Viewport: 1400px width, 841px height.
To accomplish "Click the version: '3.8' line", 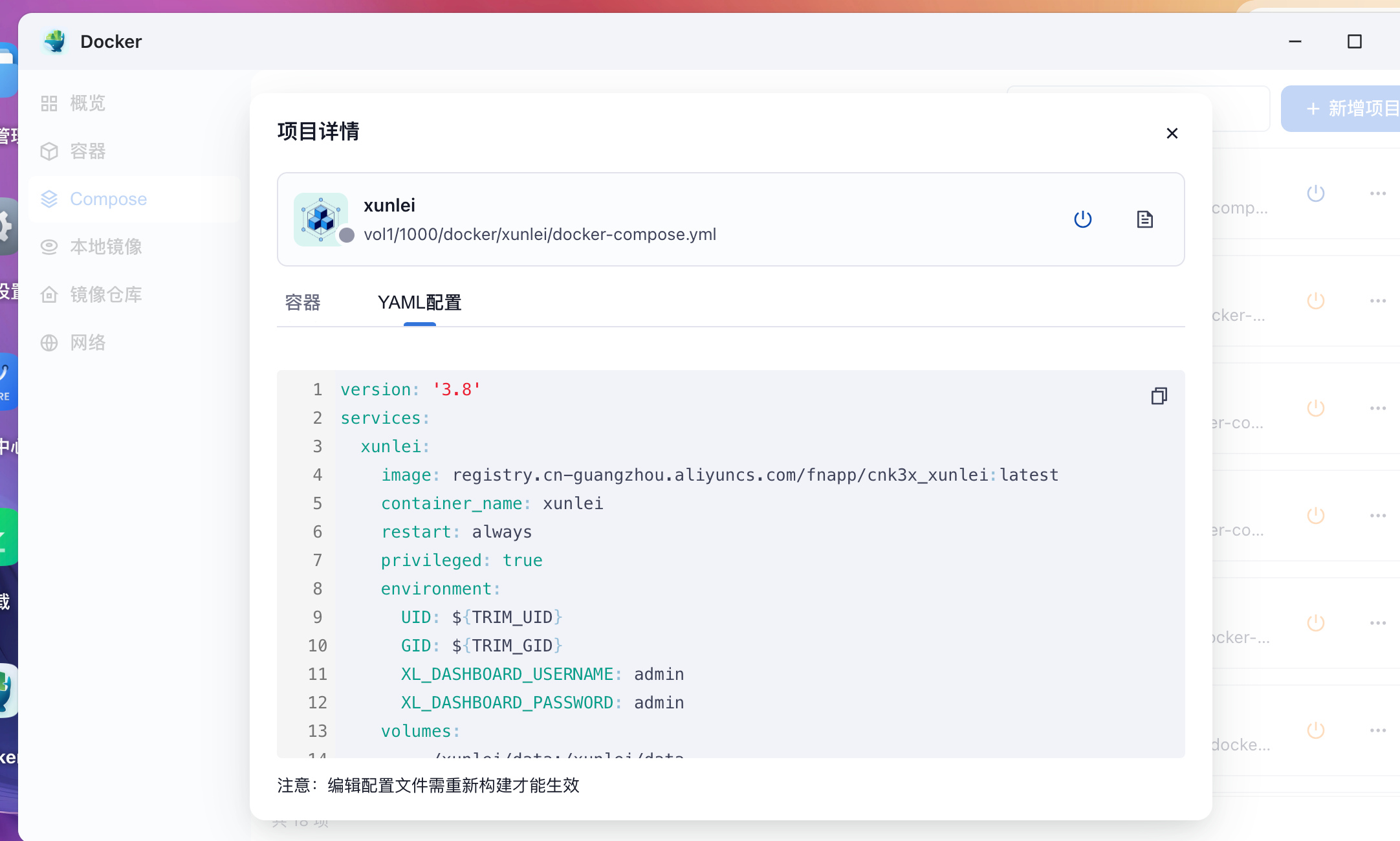I will 411,389.
